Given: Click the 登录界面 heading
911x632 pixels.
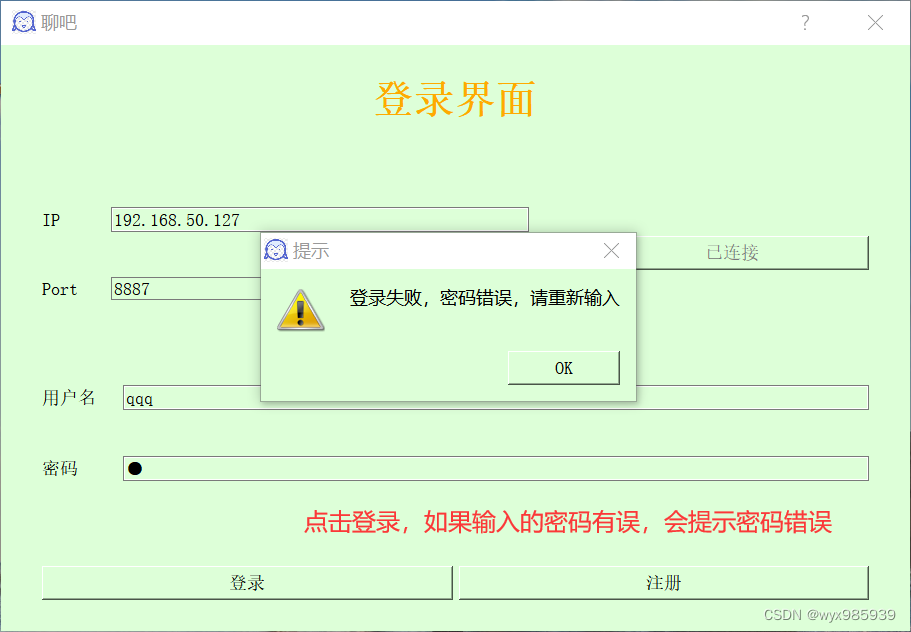Looking at the screenshot, I should [x=455, y=99].
